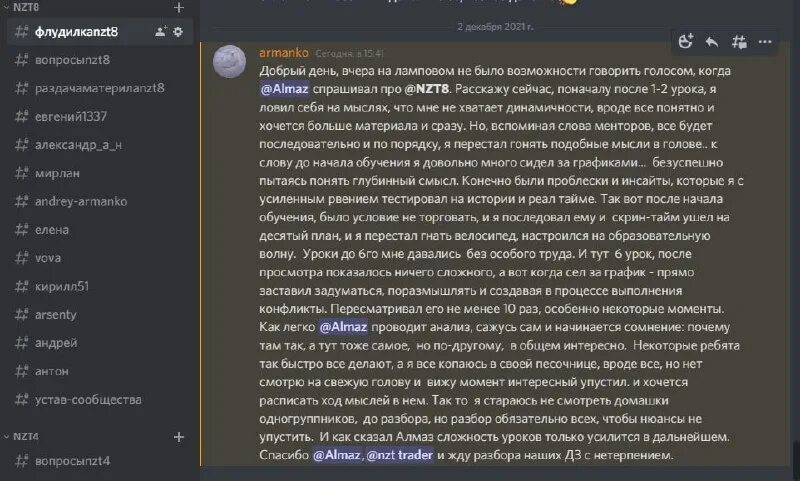The image size is (800, 481).
Task: Click the hash icon of антон
Action: (21, 371)
